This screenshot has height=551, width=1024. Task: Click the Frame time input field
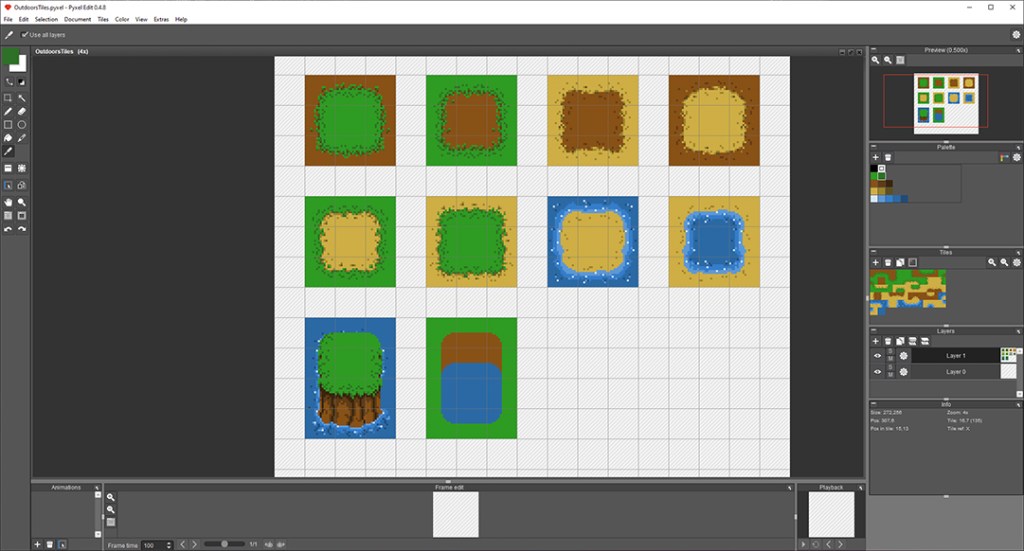tap(155, 545)
